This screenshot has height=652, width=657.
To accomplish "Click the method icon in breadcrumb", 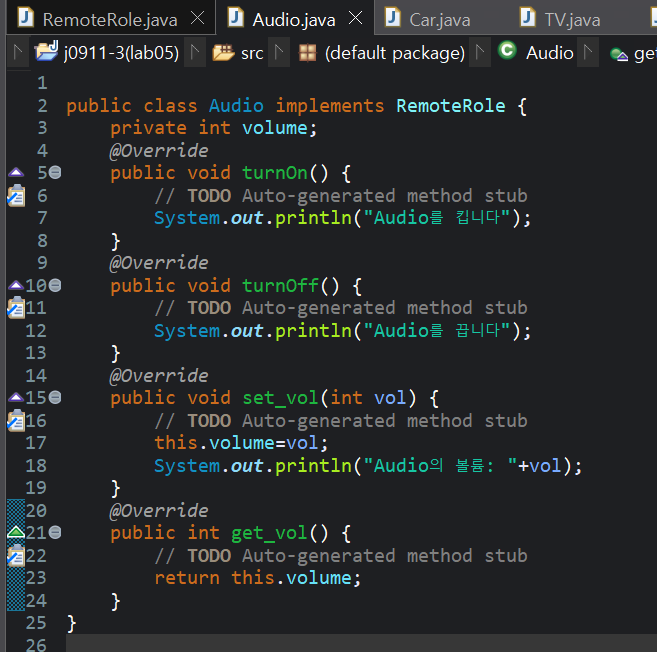I will (619, 54).
